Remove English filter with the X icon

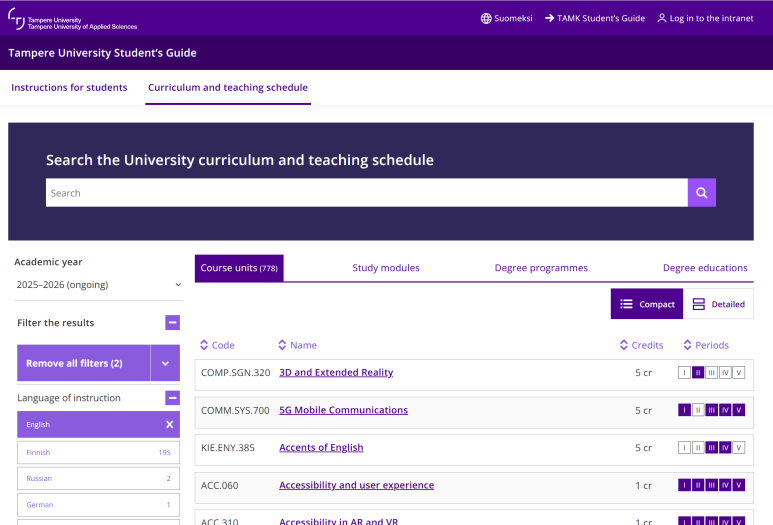170,424
